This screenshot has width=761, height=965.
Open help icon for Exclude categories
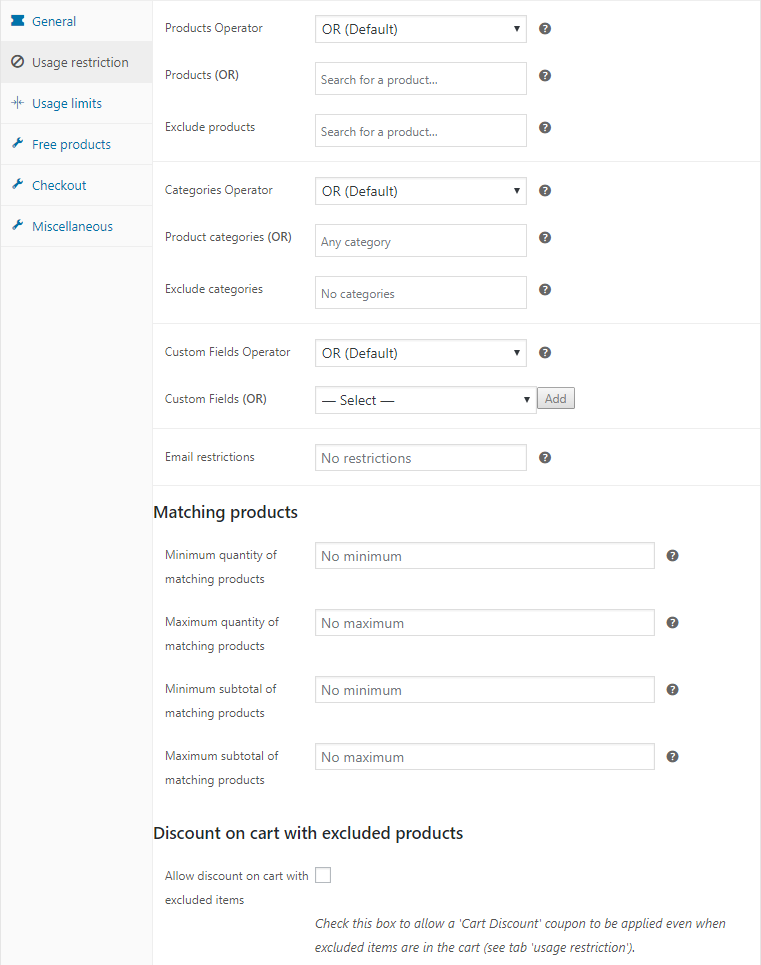(544, 288)
